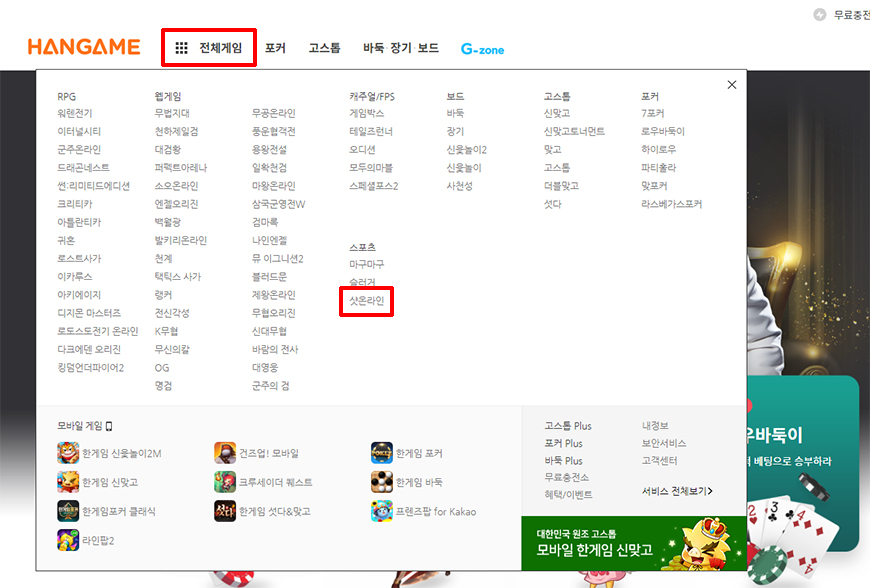
Task: Open the 테일즈런너 link
Action: pos(371,131)
